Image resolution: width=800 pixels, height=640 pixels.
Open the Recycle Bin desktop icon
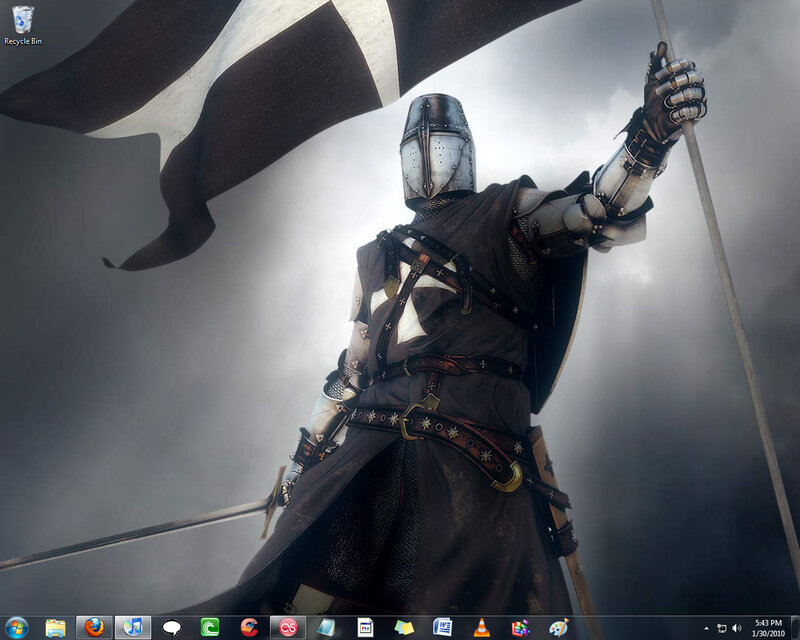[x=22, y=26]
